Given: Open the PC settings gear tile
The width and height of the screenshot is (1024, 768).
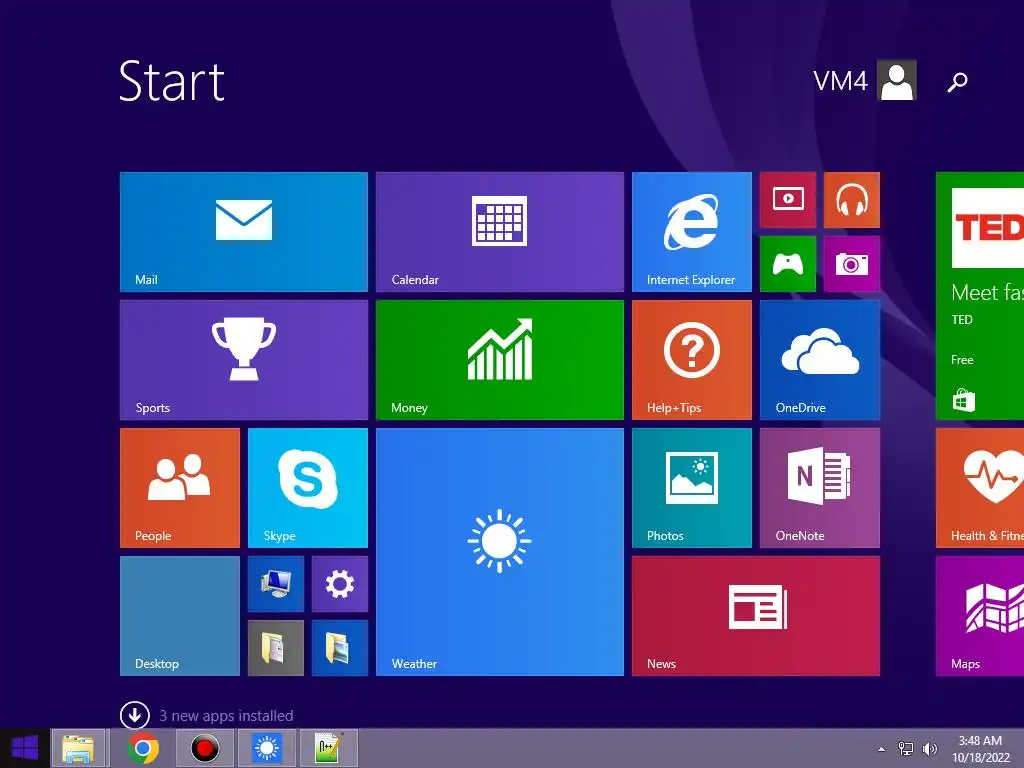Looking at the screenshot, I should tap(340, 584).
